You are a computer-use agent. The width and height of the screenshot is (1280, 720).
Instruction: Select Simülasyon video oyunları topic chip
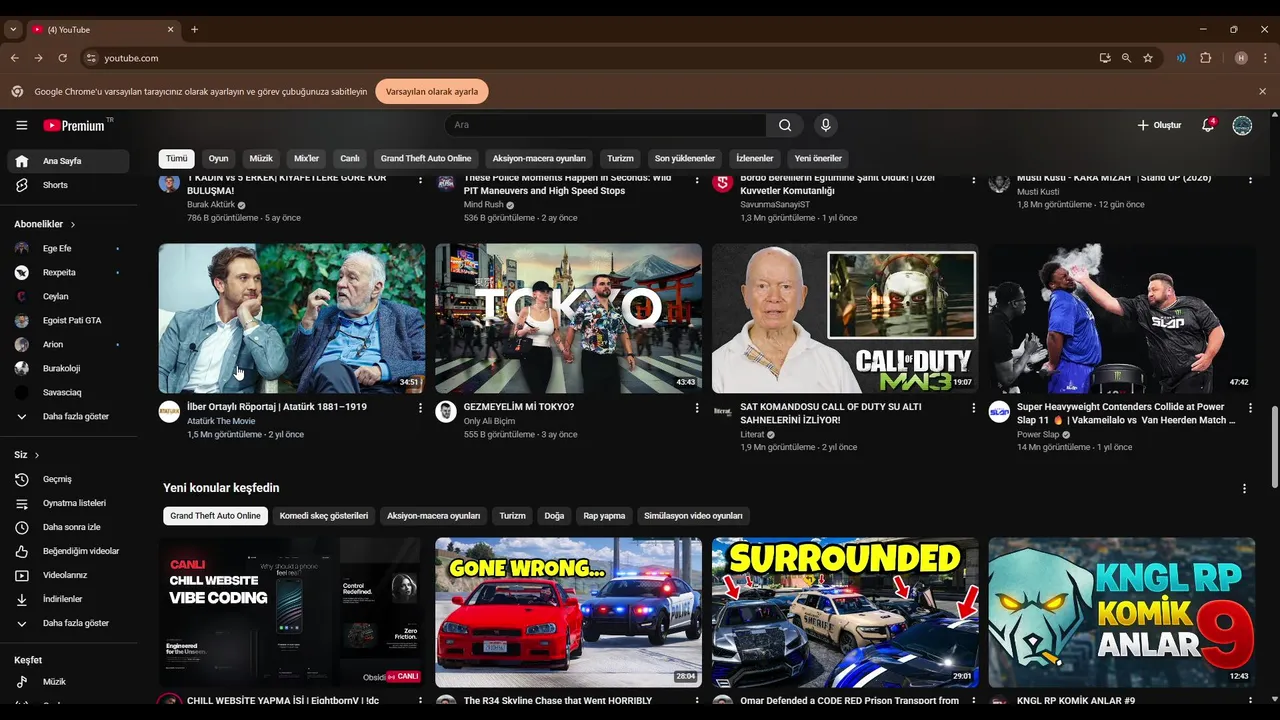[693, 516]
